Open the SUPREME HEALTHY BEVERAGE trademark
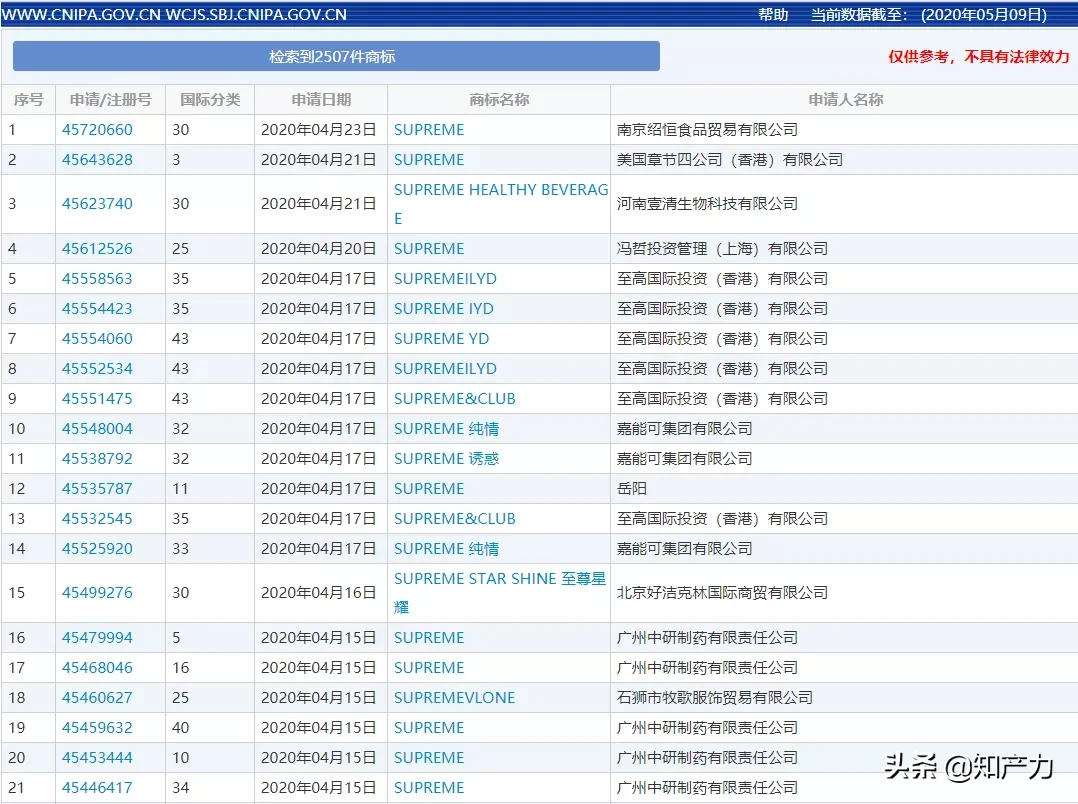 pyautogui.click(x=500, y=204)
